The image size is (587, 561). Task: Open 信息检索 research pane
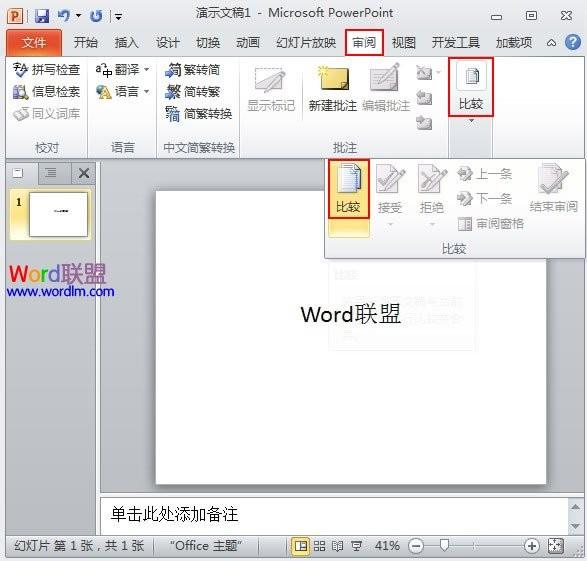pos(46,92)
